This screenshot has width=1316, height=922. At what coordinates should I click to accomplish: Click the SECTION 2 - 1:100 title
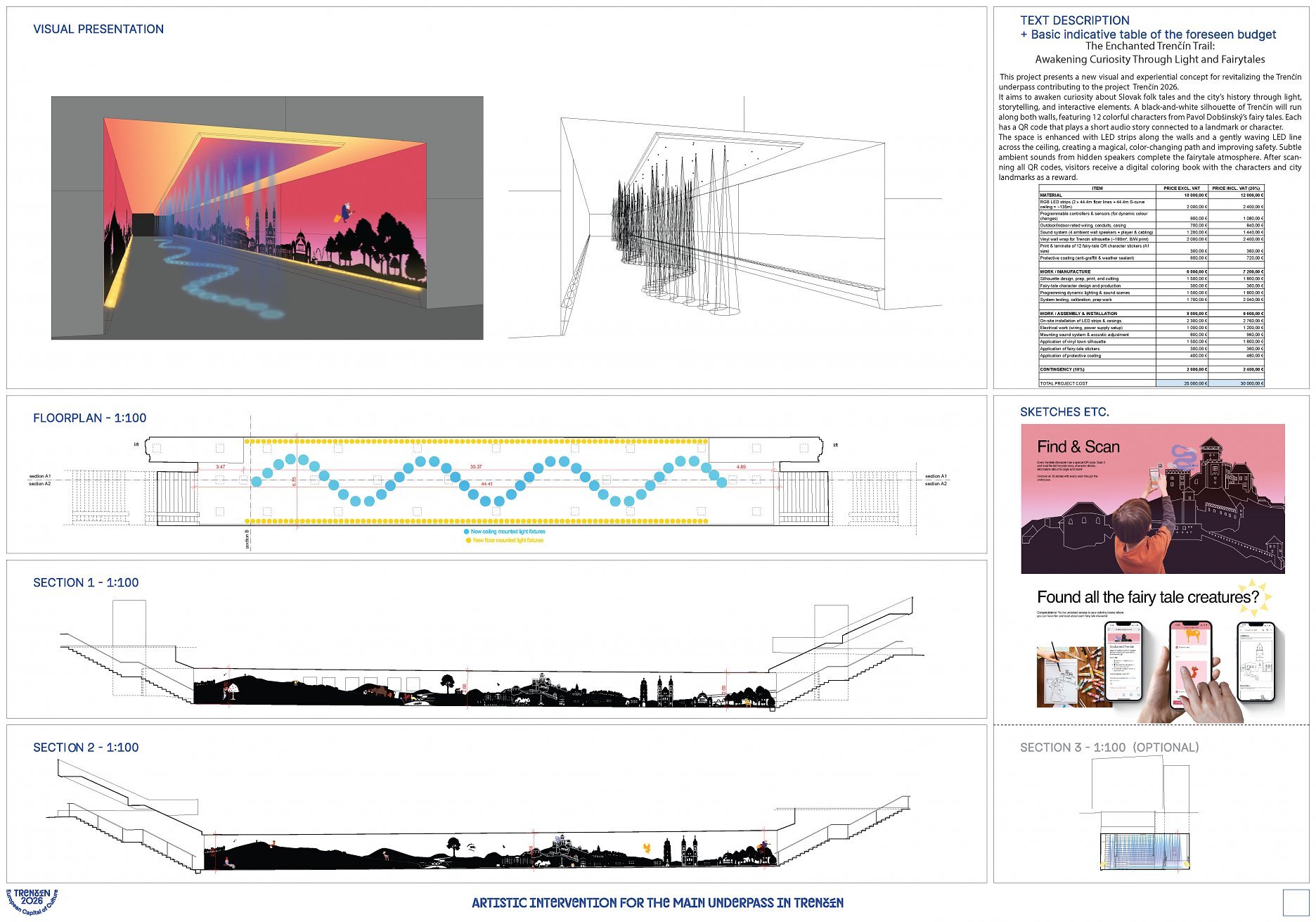pyautogui.click(x=86, y=747)
